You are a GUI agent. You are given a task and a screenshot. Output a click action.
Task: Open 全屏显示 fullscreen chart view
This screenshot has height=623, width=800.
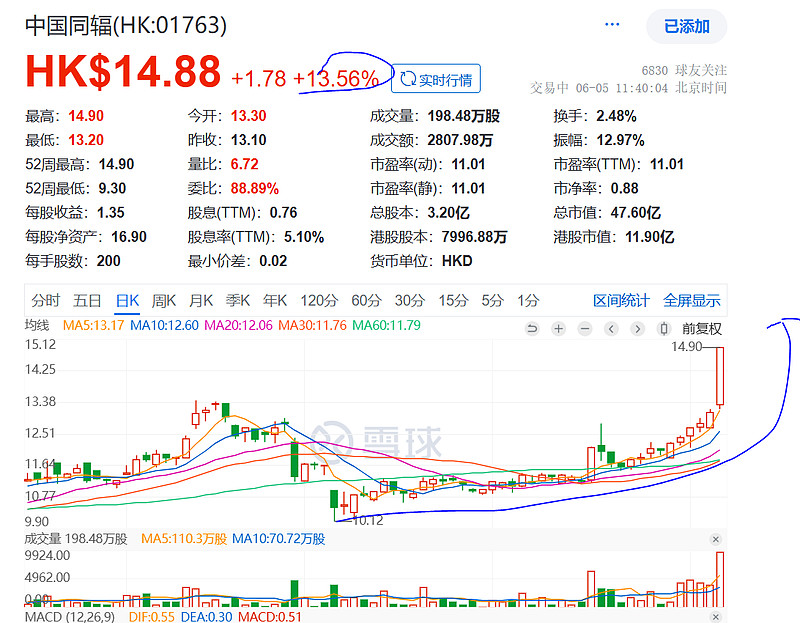691,301
